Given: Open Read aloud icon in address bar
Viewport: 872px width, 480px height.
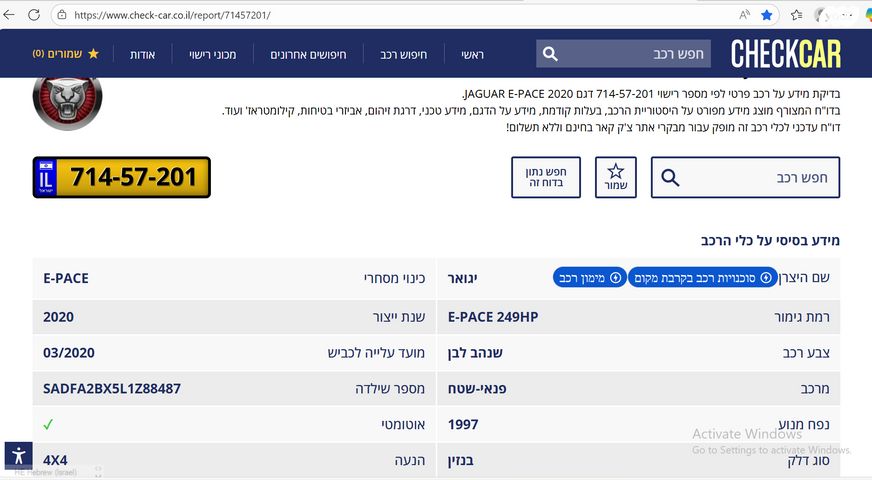Looking at the screenshot, I should click(744, 15).
